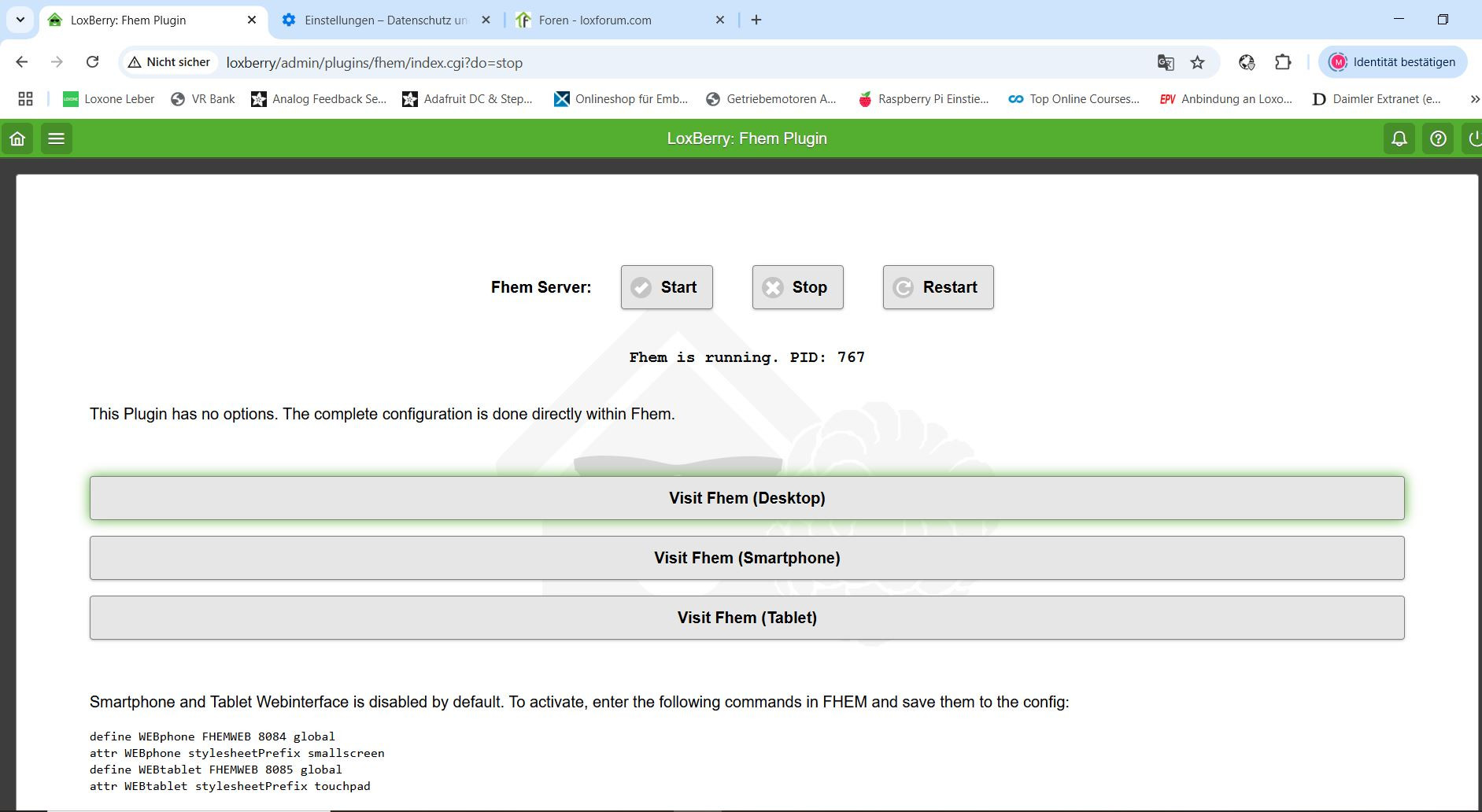Click the browser forward arrow
The height and width of the screenshot is (812, 1482).
pos(57,62)
